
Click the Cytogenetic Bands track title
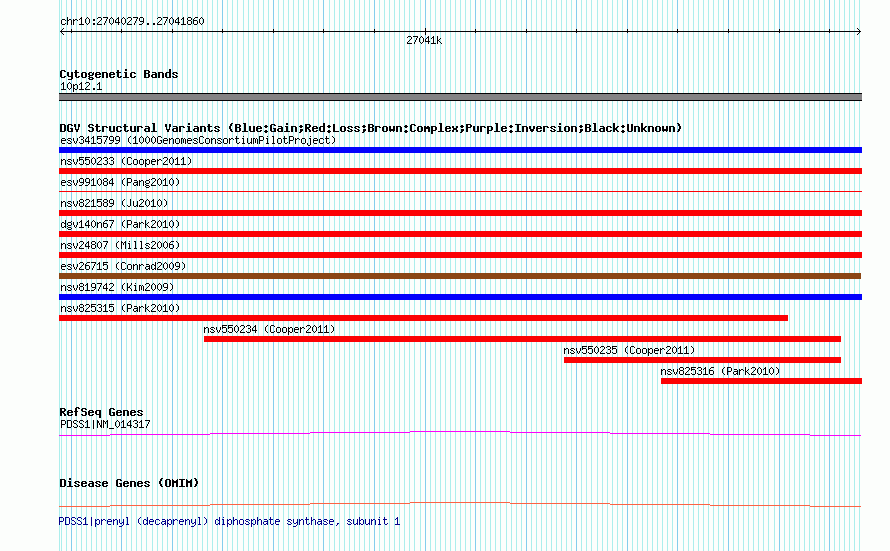pyautogui.click(x=119, y=74)
